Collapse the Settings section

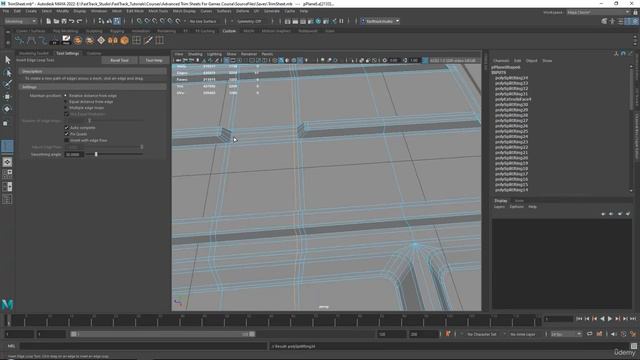click(93, 87)
